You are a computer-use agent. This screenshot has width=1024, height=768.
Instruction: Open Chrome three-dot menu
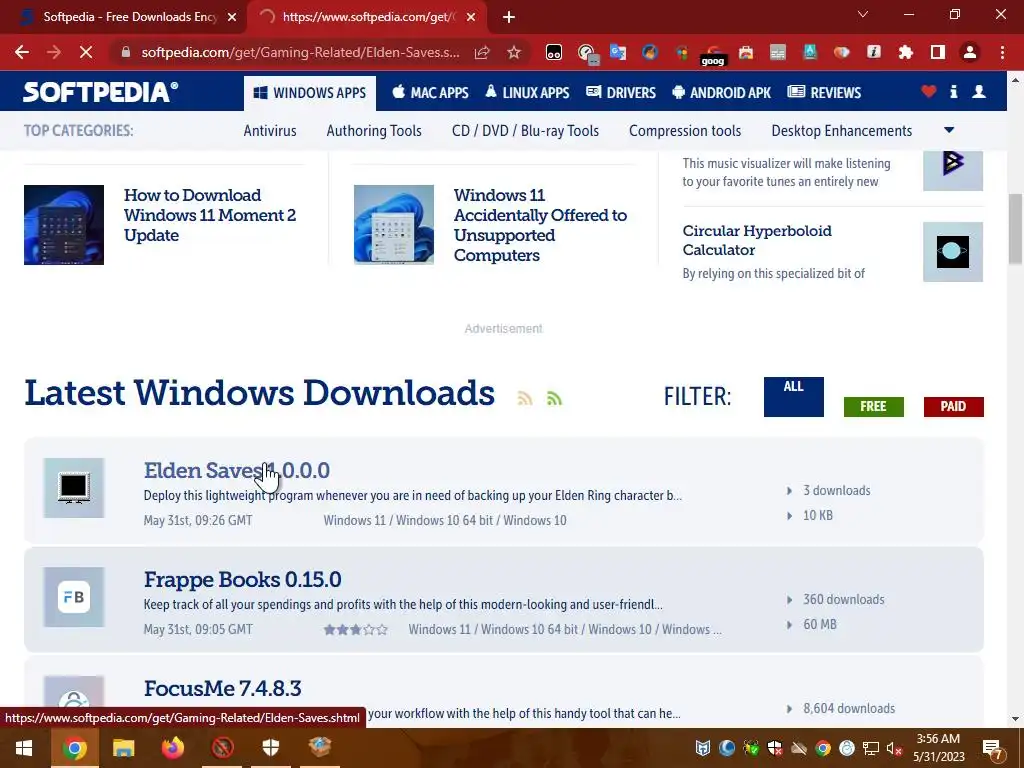coord(1002,52)
